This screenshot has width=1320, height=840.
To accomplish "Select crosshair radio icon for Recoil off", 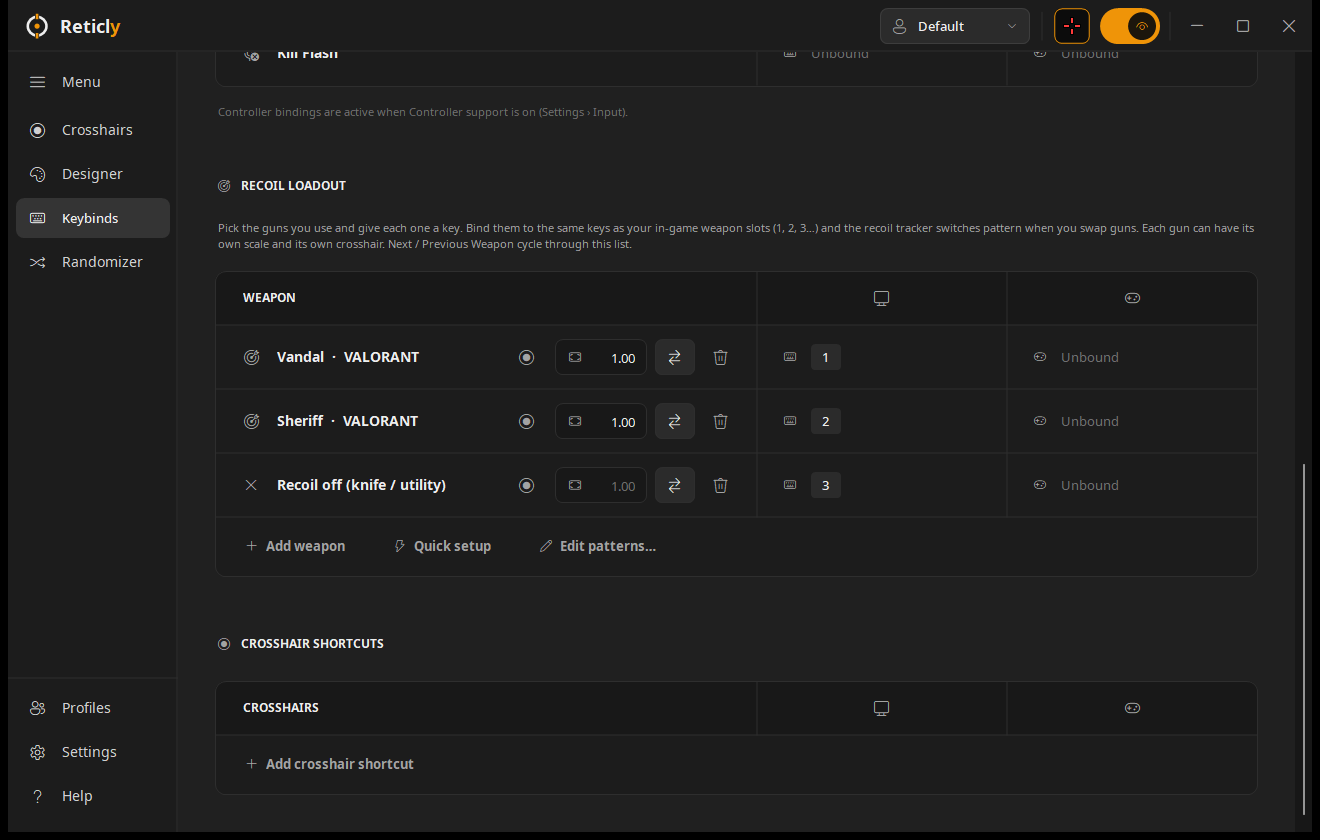I will (526, 485).
